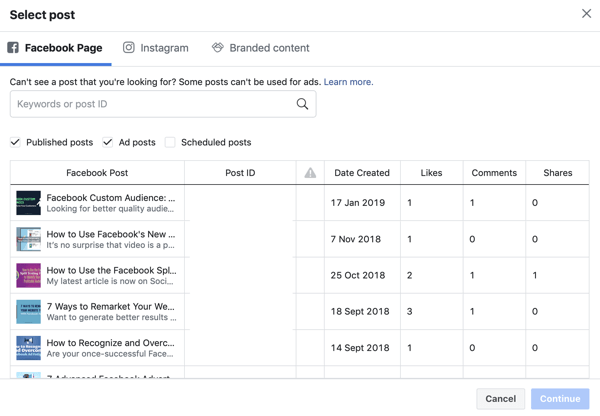Image resolution: width=600 pixels, height=416 pixels.
Task: Click the date 14 Sept 2018
Action: (360, 348)
